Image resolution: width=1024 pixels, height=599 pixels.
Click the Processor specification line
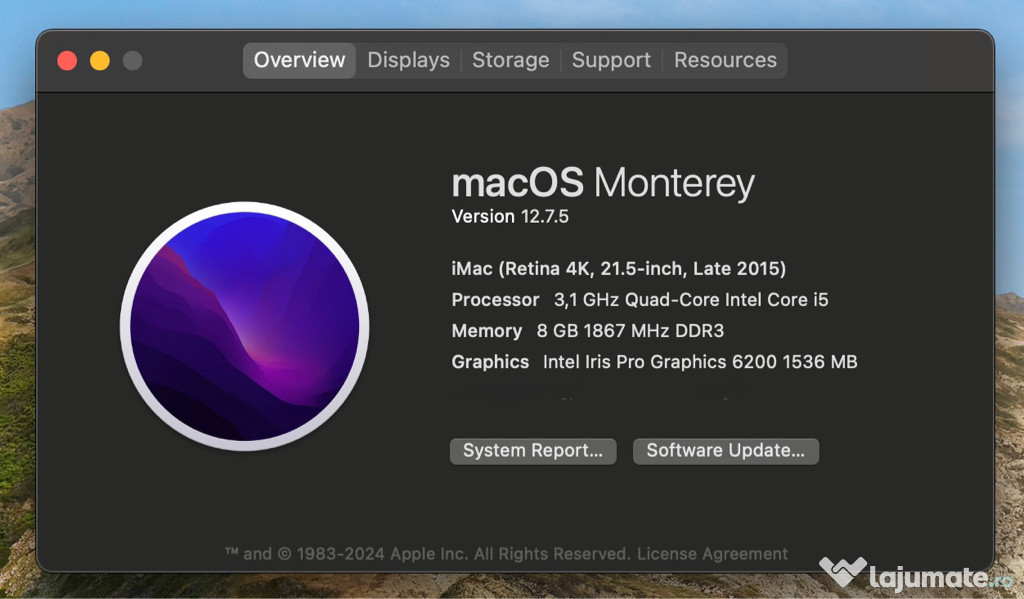[640, 300]
